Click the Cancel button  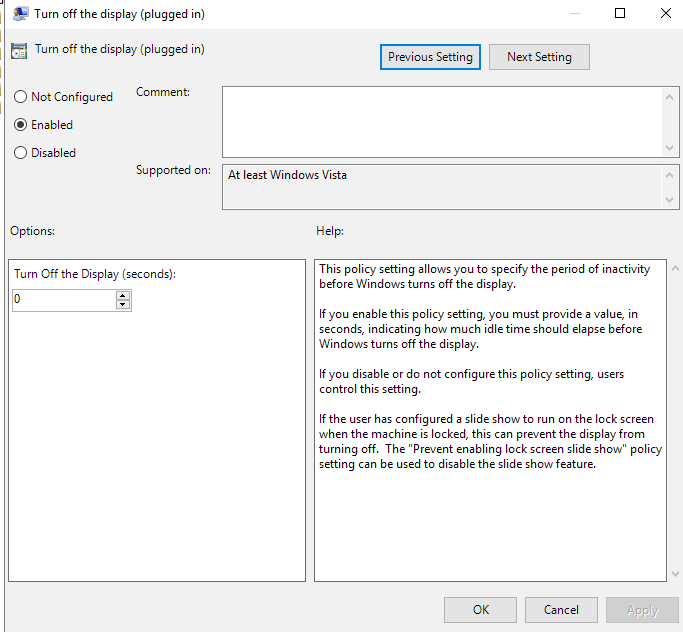(x=561, y=610)
